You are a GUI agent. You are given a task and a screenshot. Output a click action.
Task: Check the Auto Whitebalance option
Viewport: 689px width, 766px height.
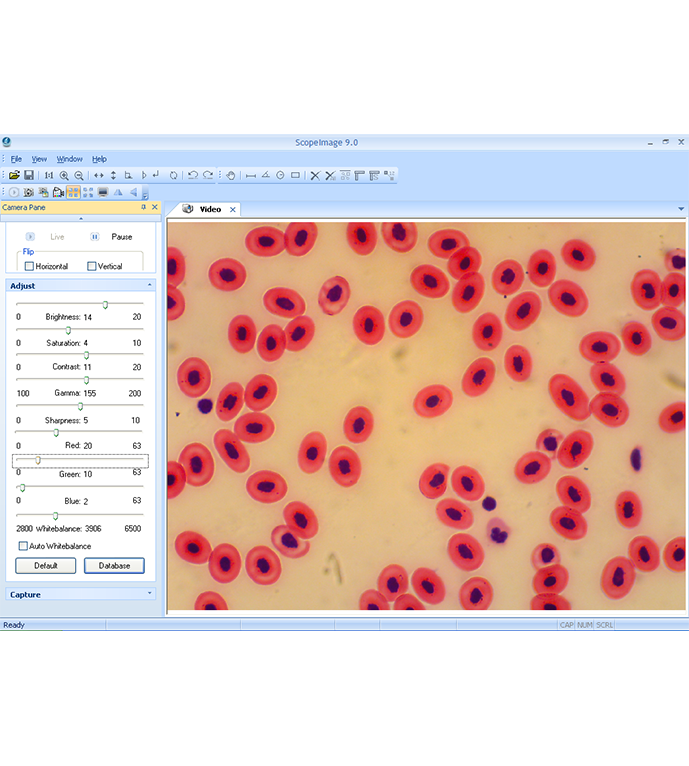coord(23,546)
